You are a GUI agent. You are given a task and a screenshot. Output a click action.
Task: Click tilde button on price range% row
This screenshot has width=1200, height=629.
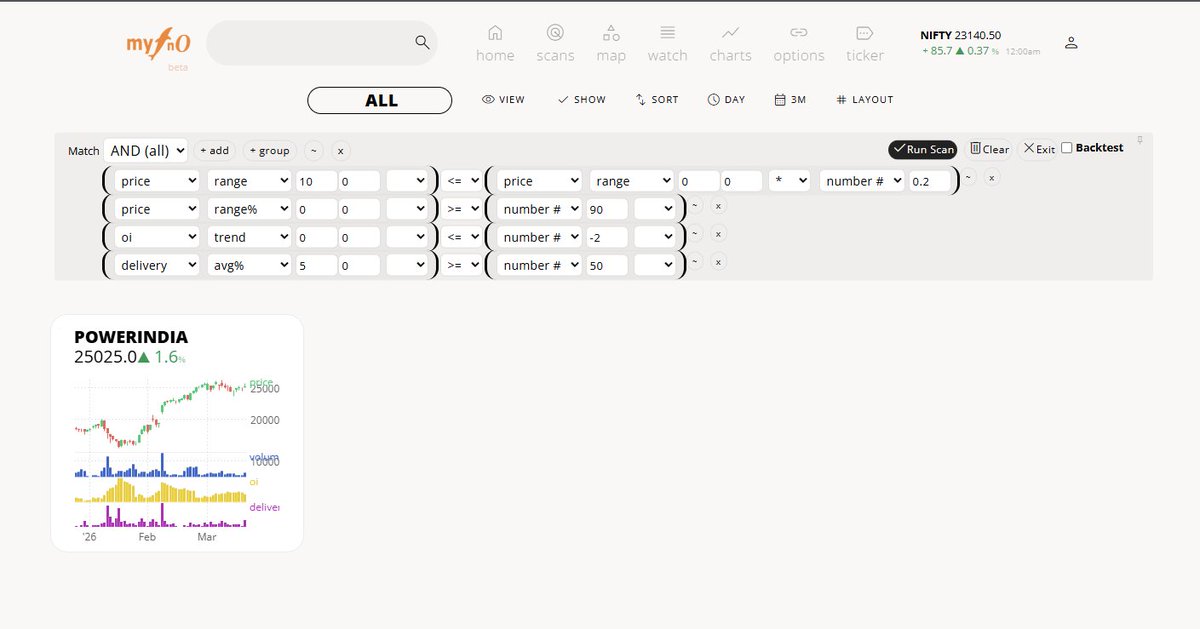[x=696, y=205]
